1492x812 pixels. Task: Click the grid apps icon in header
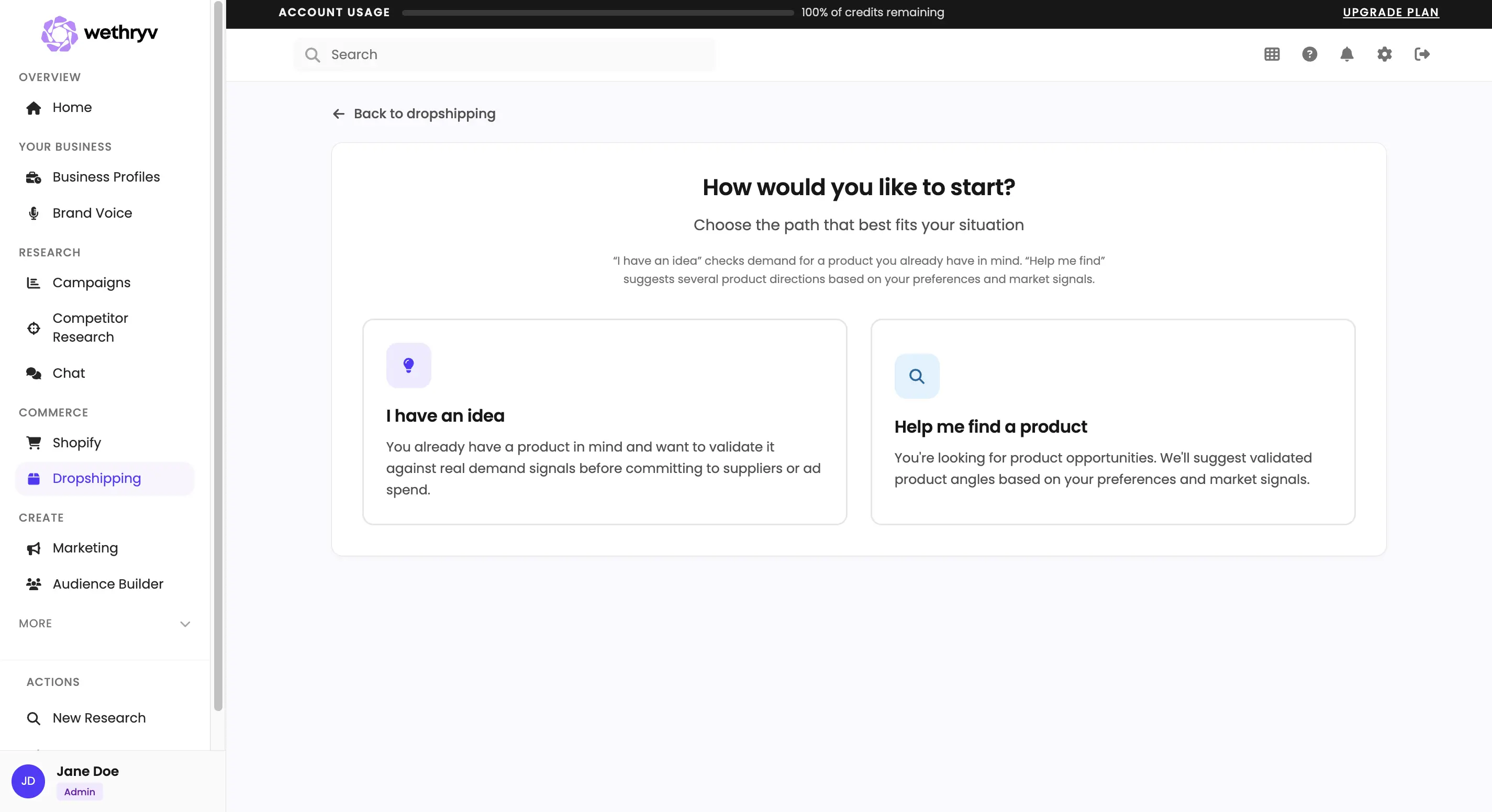[1272, 54]
